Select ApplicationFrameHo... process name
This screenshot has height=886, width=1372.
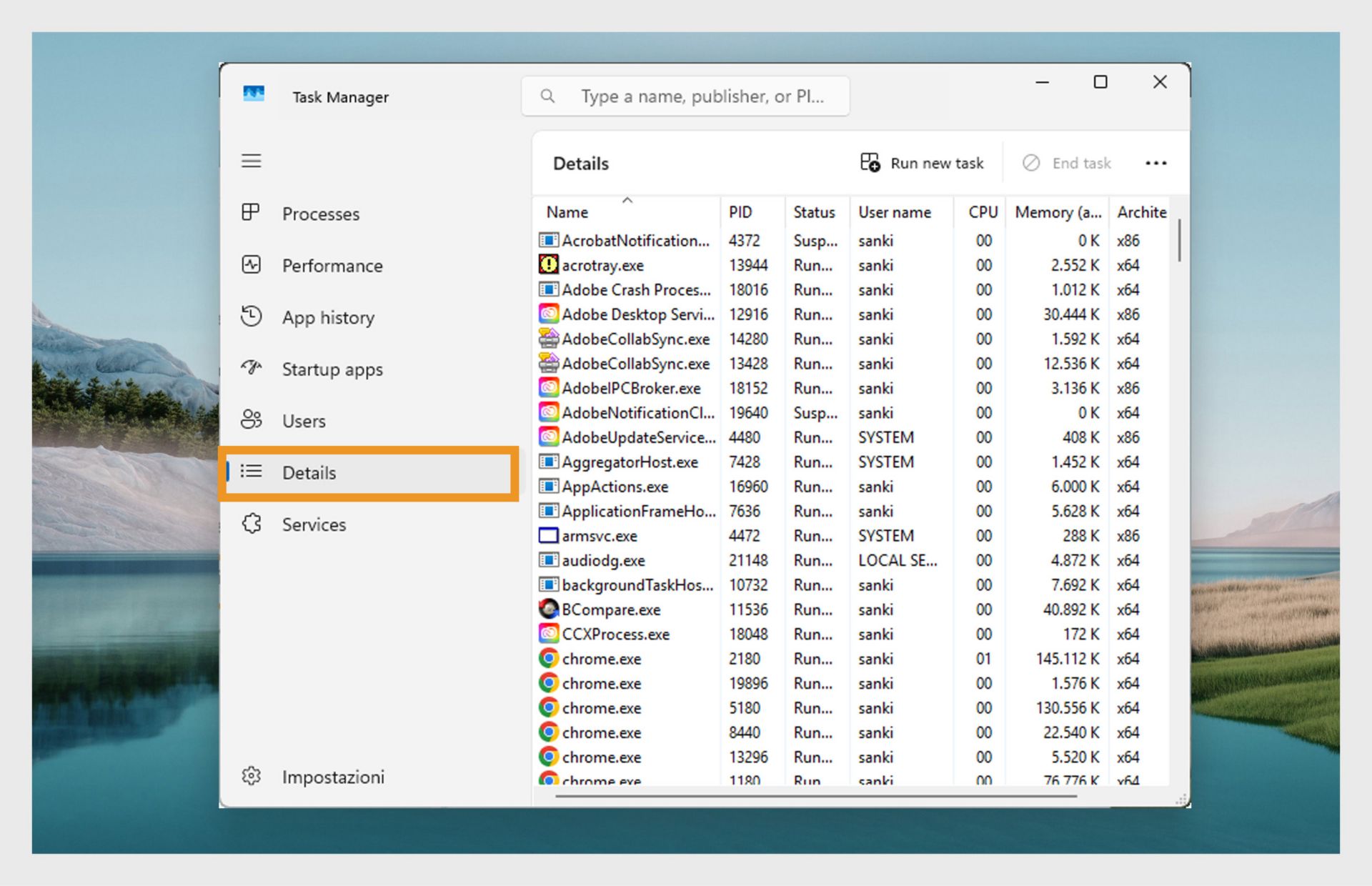tap(638, 511)
